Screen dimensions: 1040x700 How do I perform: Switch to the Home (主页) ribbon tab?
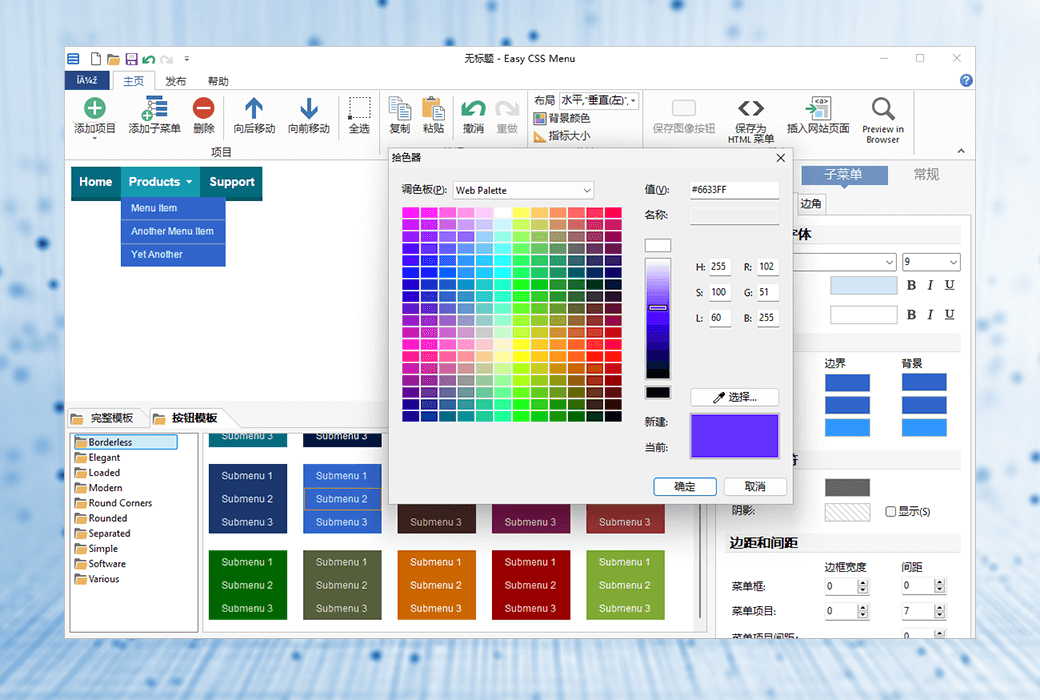tap(133, 81)
